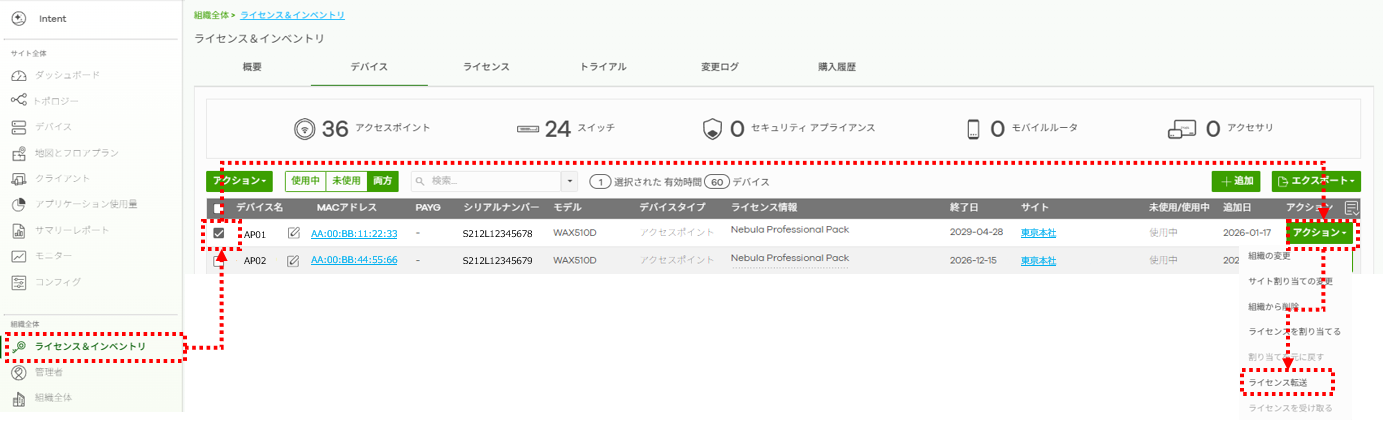Open ダッシュボード from the sidebar

coord(67,75)
